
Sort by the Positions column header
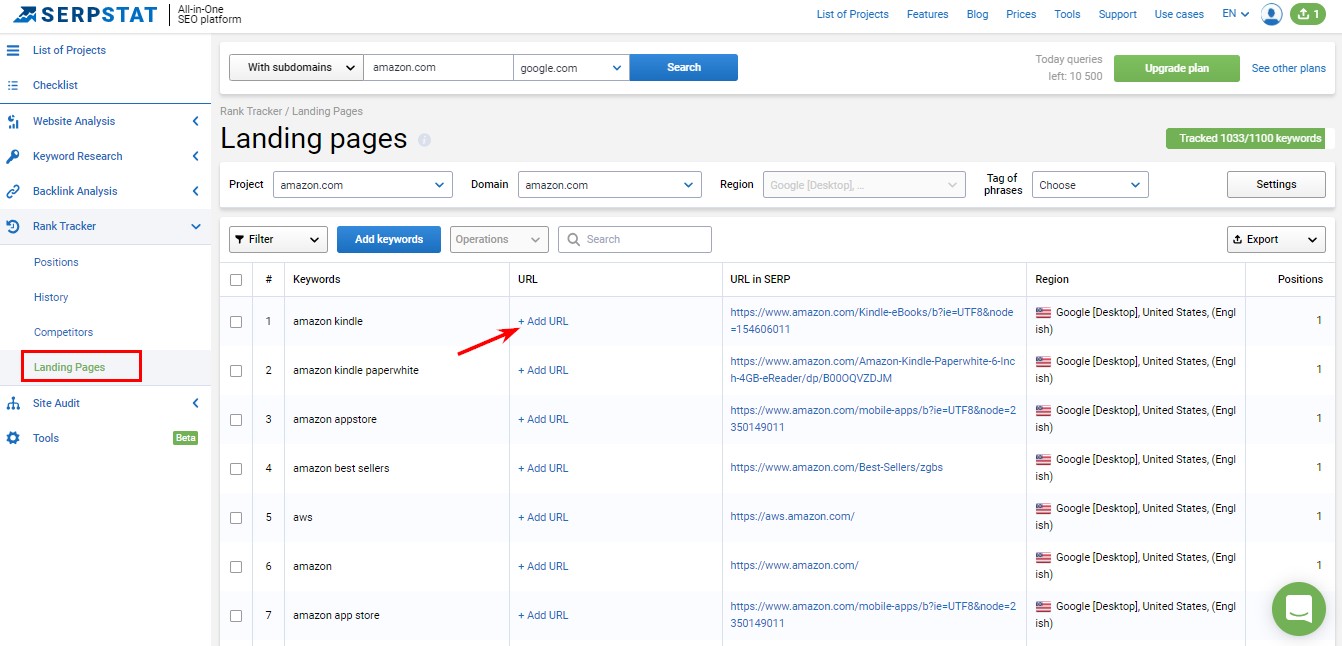pos(1300,279)
